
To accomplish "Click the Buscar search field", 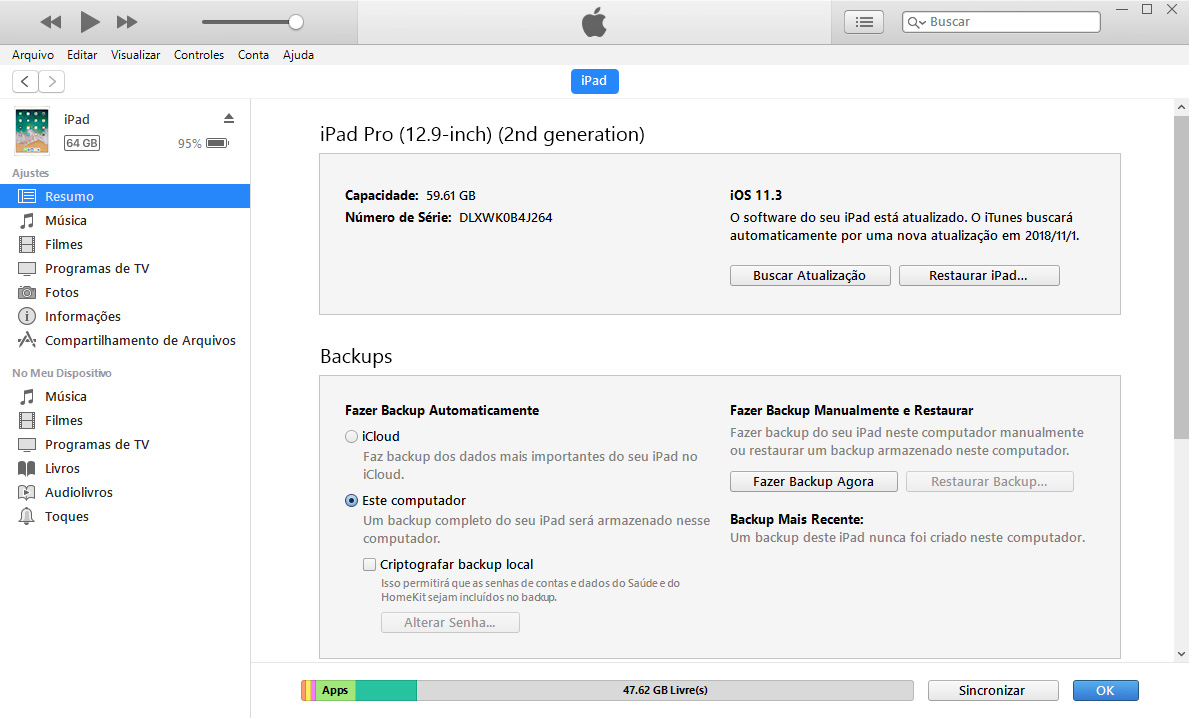I will coord(1001,22).
